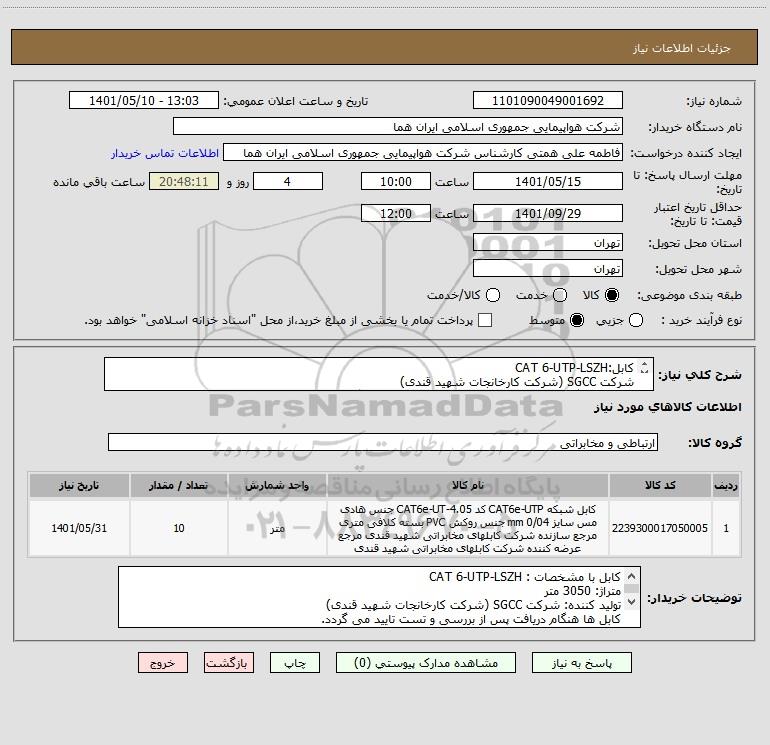Screen dimensions: 770x745
Task: Click the quantity cell 10
Action: [179, 528]
